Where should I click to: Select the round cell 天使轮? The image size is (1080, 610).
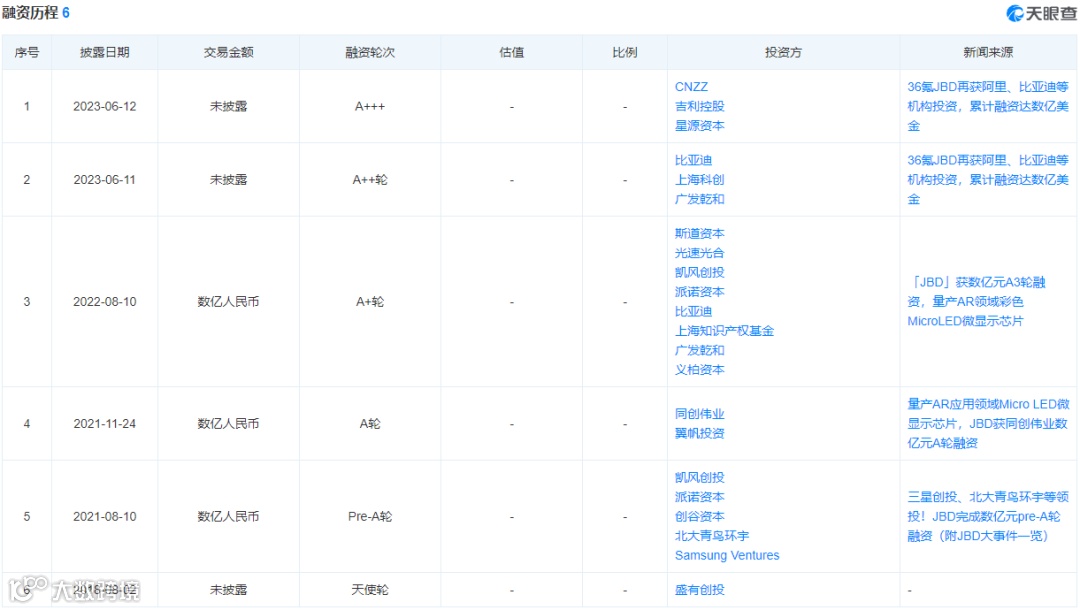coord(370,589)
